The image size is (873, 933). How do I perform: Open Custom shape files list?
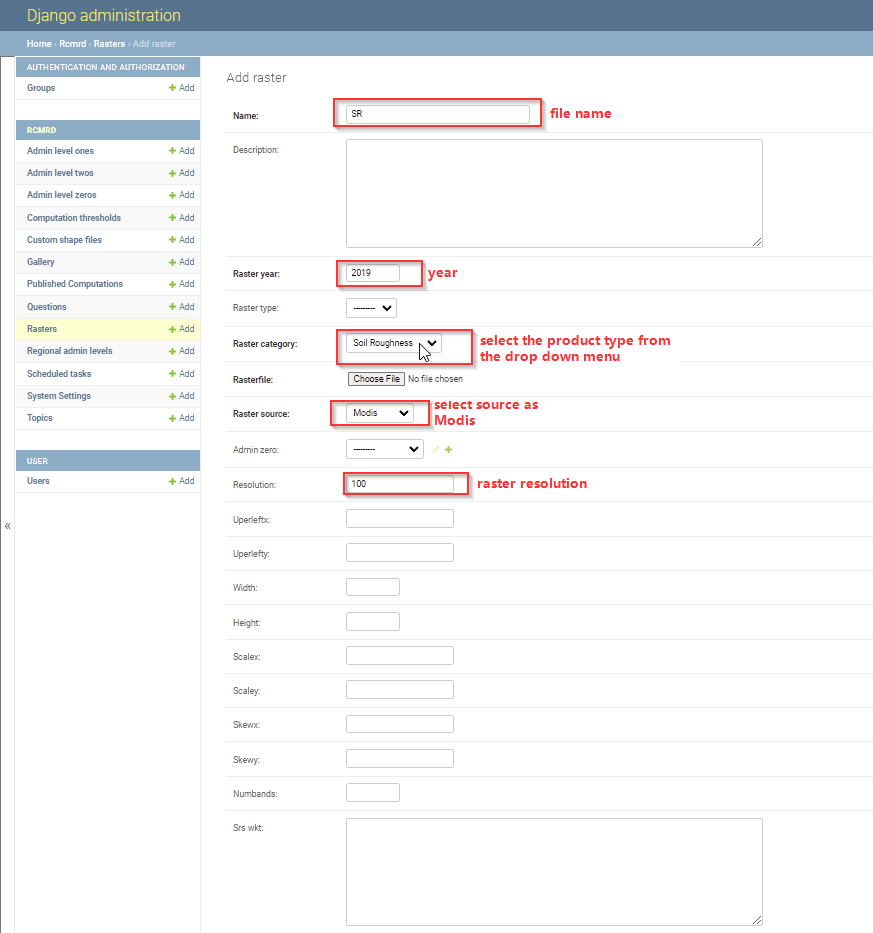click(64, 240)
